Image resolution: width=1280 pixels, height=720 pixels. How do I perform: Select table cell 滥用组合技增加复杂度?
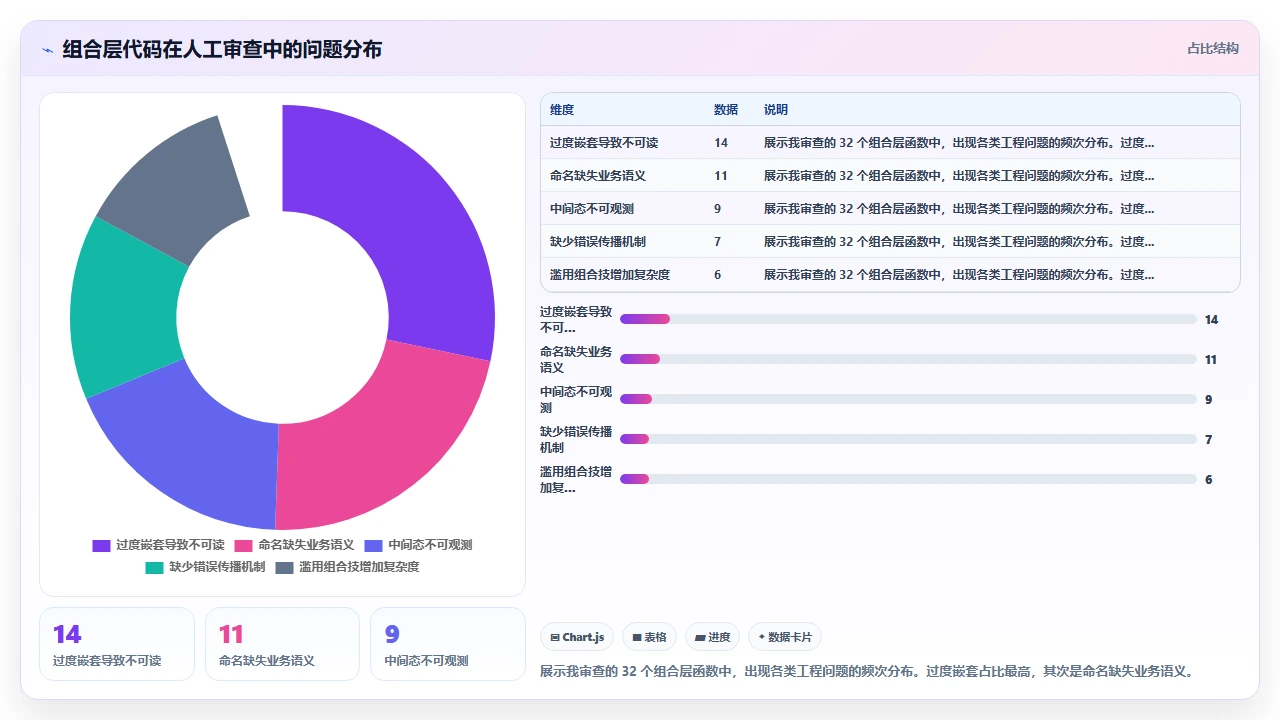pos(610,275)
